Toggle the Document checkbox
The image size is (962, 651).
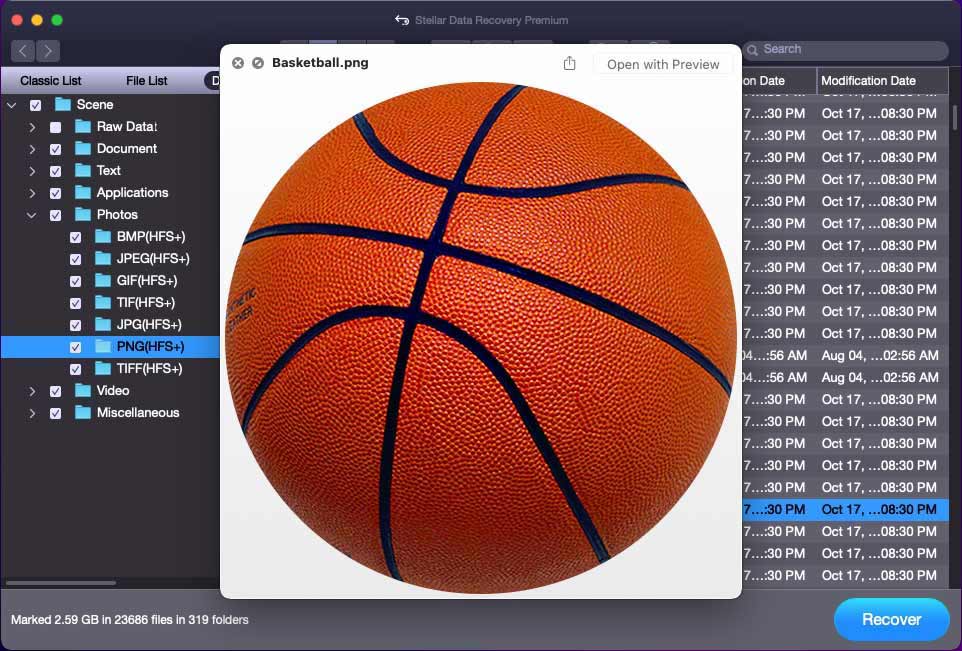55,149
